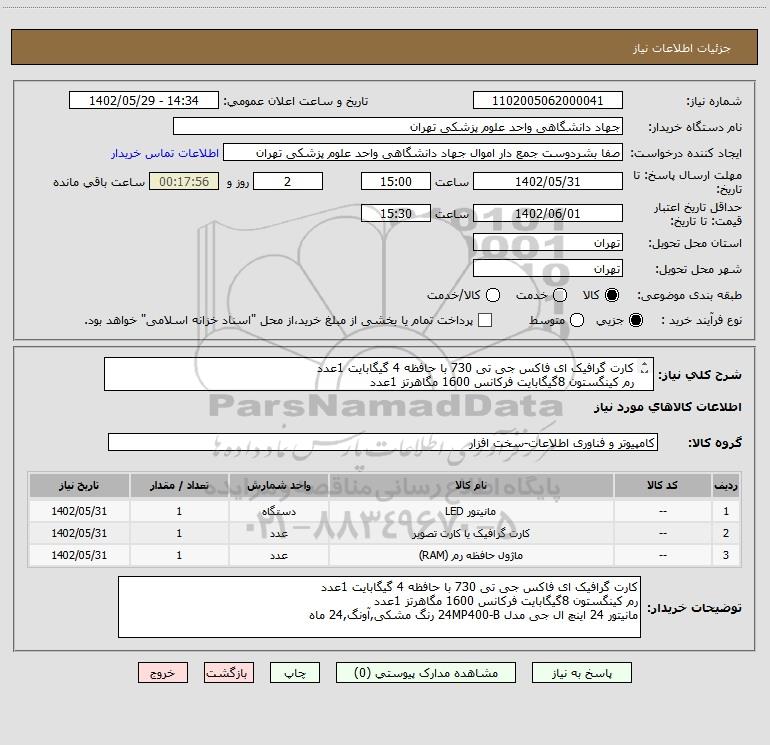
Task: Click the شماره نیاز number field
Action: (547, 101)
